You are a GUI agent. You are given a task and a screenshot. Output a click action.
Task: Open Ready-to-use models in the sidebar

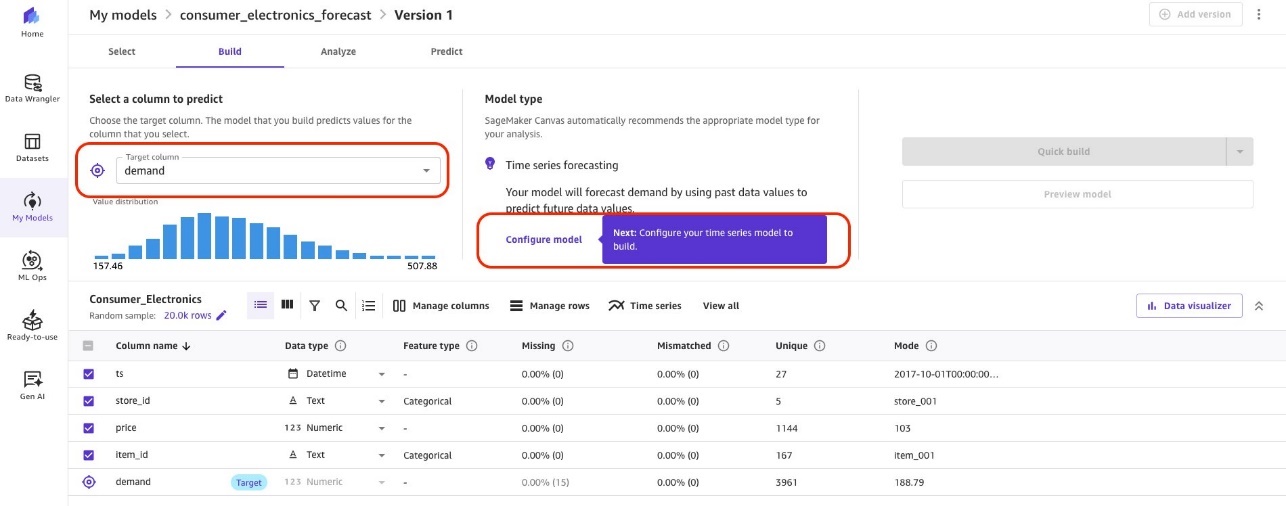32,326
